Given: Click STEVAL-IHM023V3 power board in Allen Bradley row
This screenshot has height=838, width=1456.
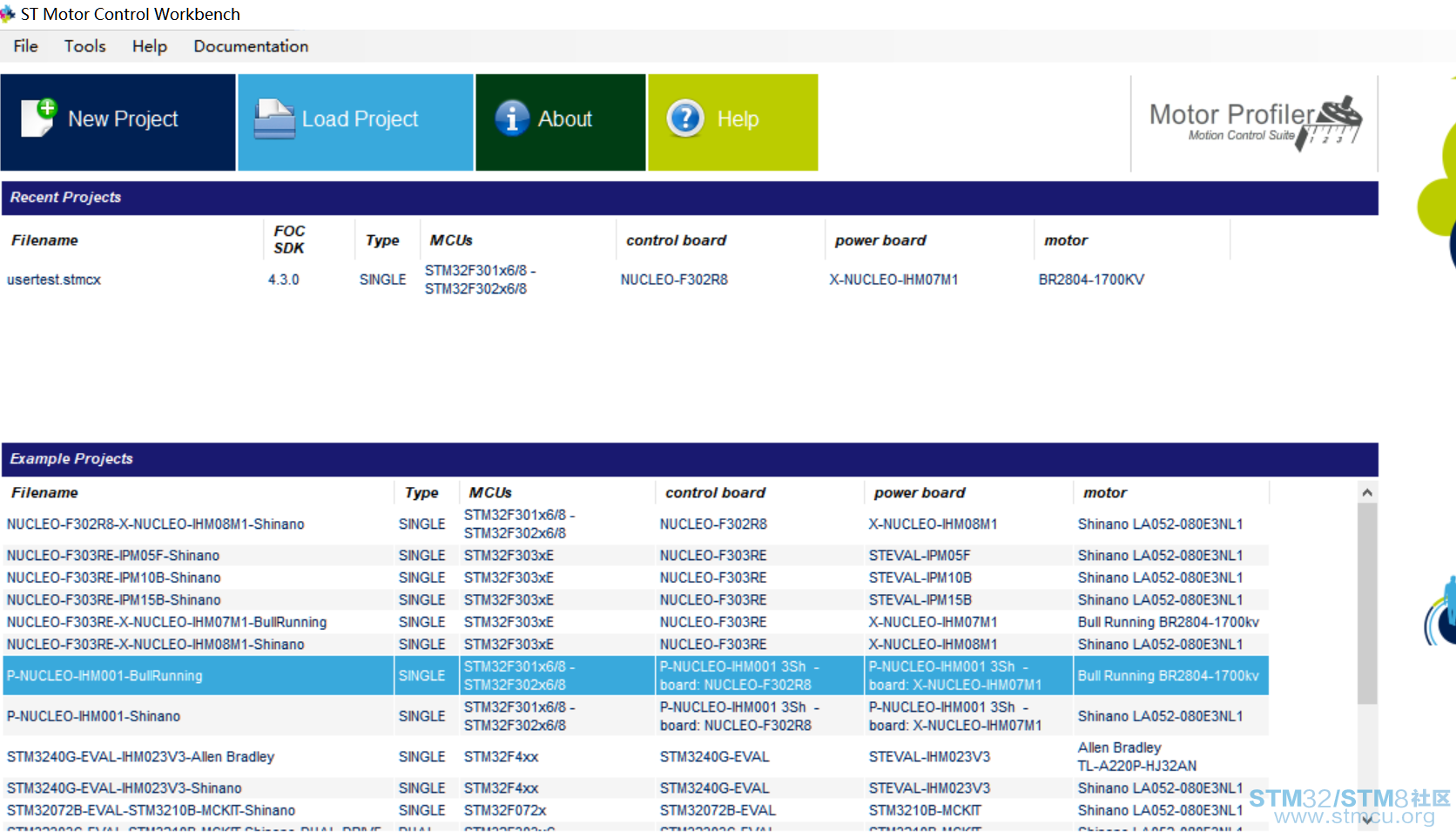Looking at the screenshot, I should (x=929, y=757).
